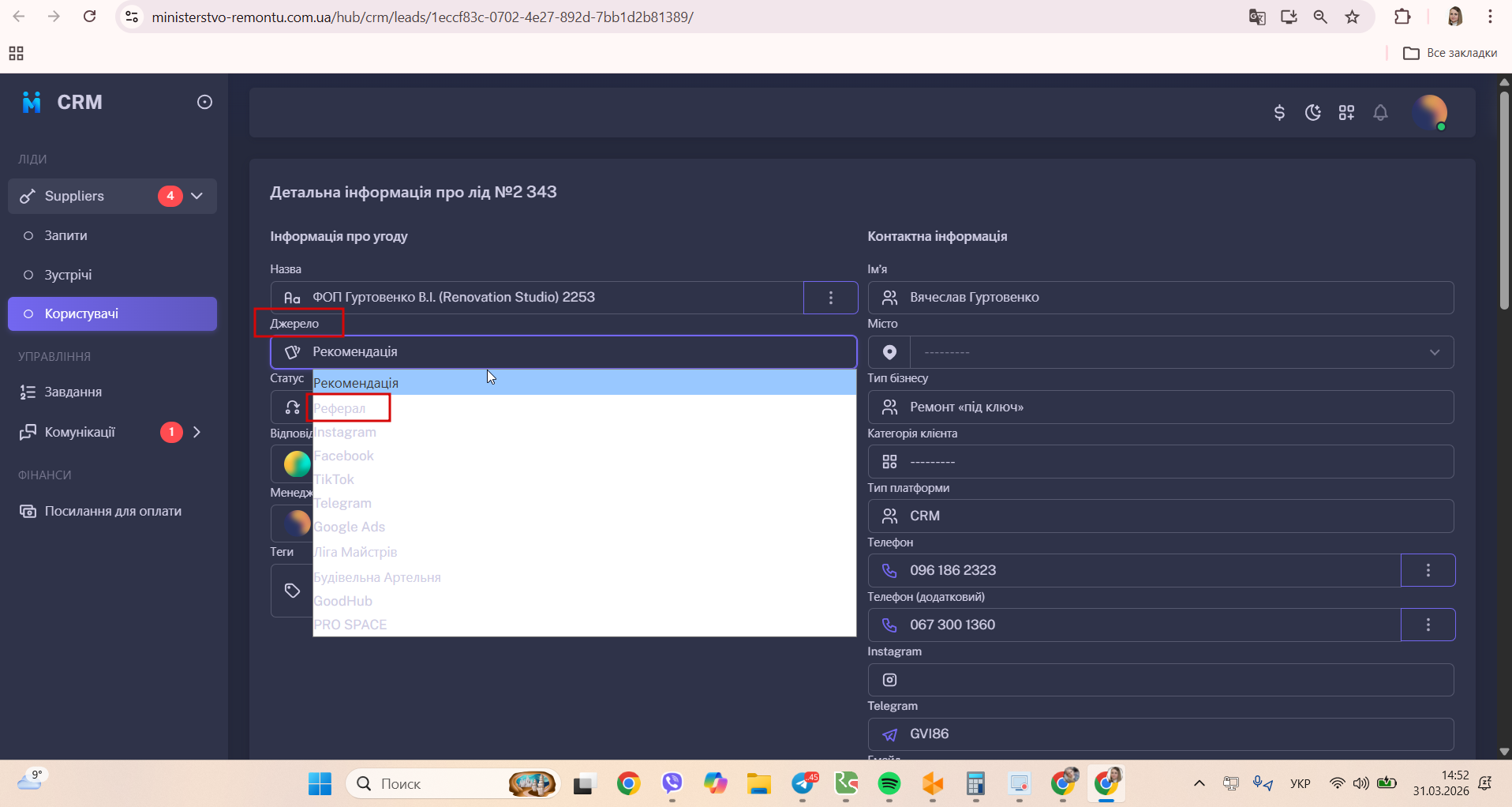Open the three-dot menu beside Назва field
The height and width of the screenshot is (807, 1512).
(x=831, y=298)
